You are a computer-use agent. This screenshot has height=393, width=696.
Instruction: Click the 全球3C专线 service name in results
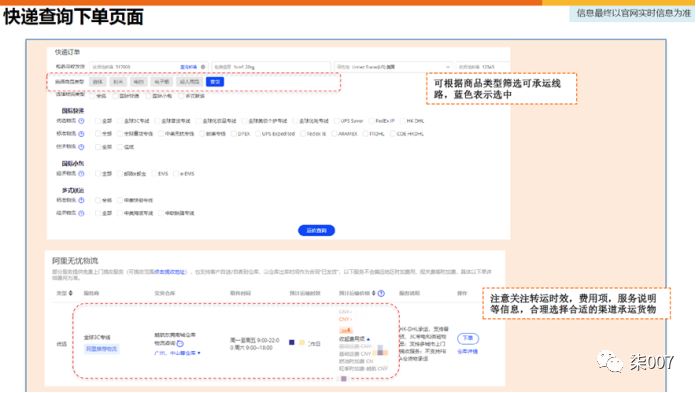[97, 337]
